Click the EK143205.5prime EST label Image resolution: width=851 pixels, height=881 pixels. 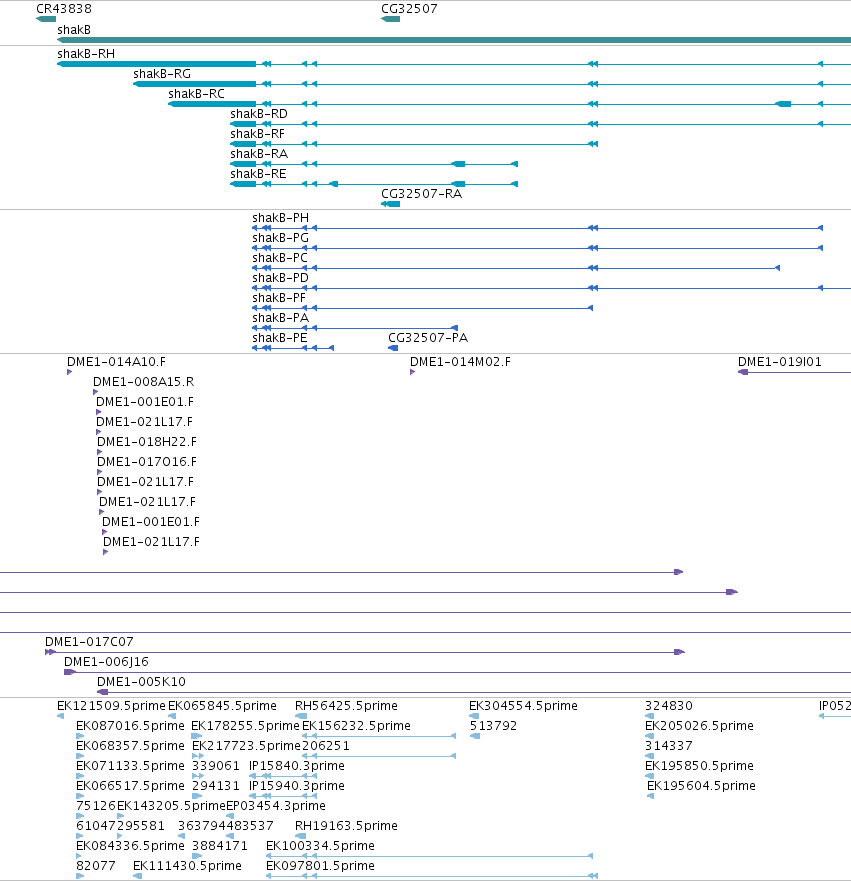point(171,806)
